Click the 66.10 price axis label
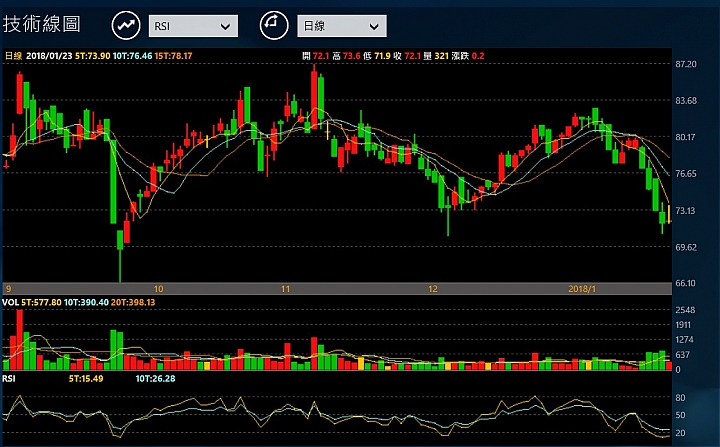 coord(686,283)
